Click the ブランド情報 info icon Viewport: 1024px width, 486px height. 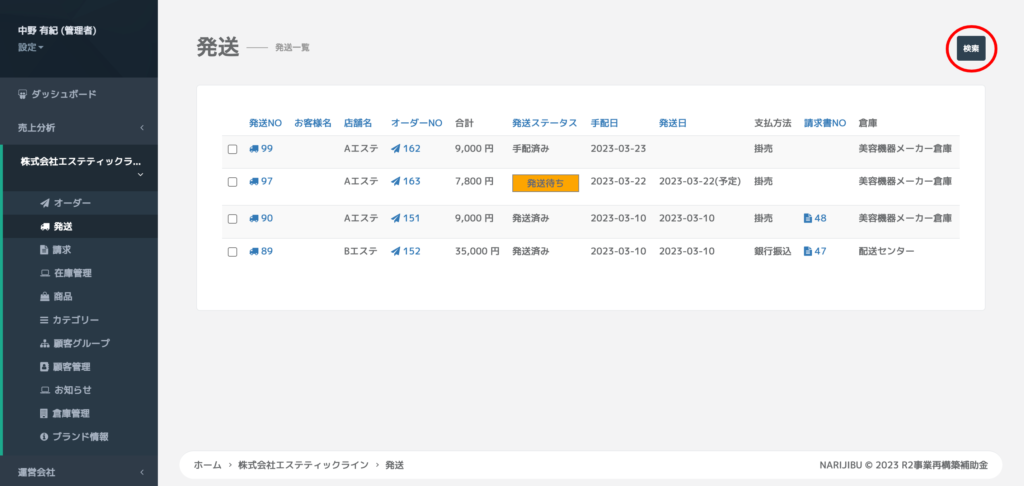click(x=44, y=437)
